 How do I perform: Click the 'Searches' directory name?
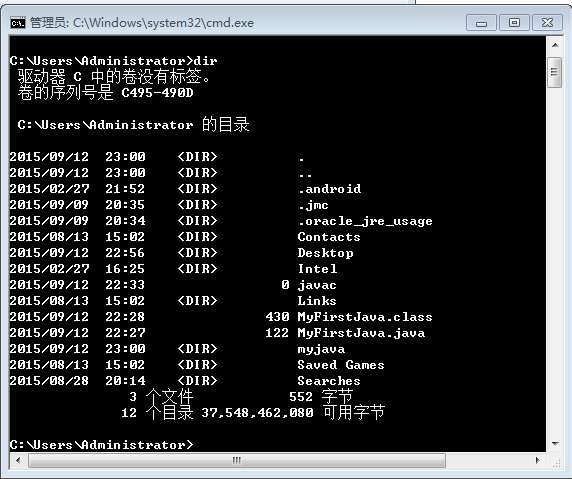[x=329, y=381]
